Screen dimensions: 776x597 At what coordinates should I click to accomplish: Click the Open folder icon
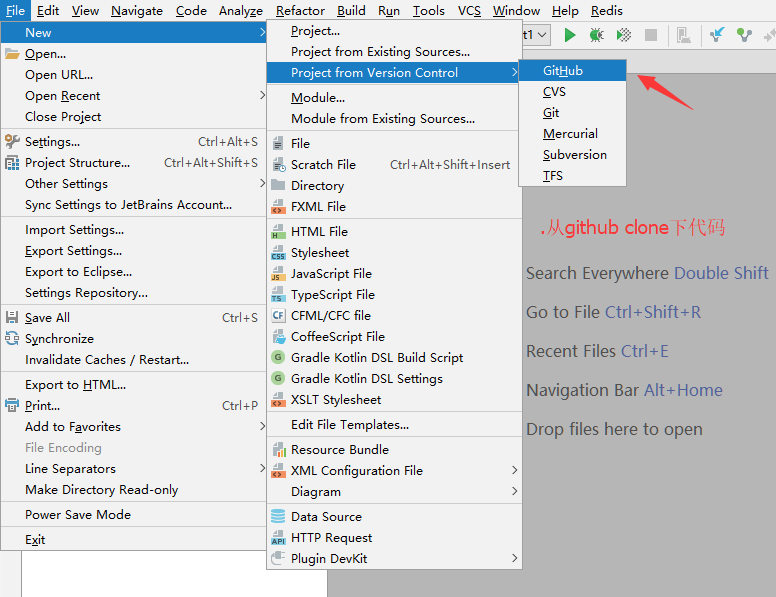12,53
